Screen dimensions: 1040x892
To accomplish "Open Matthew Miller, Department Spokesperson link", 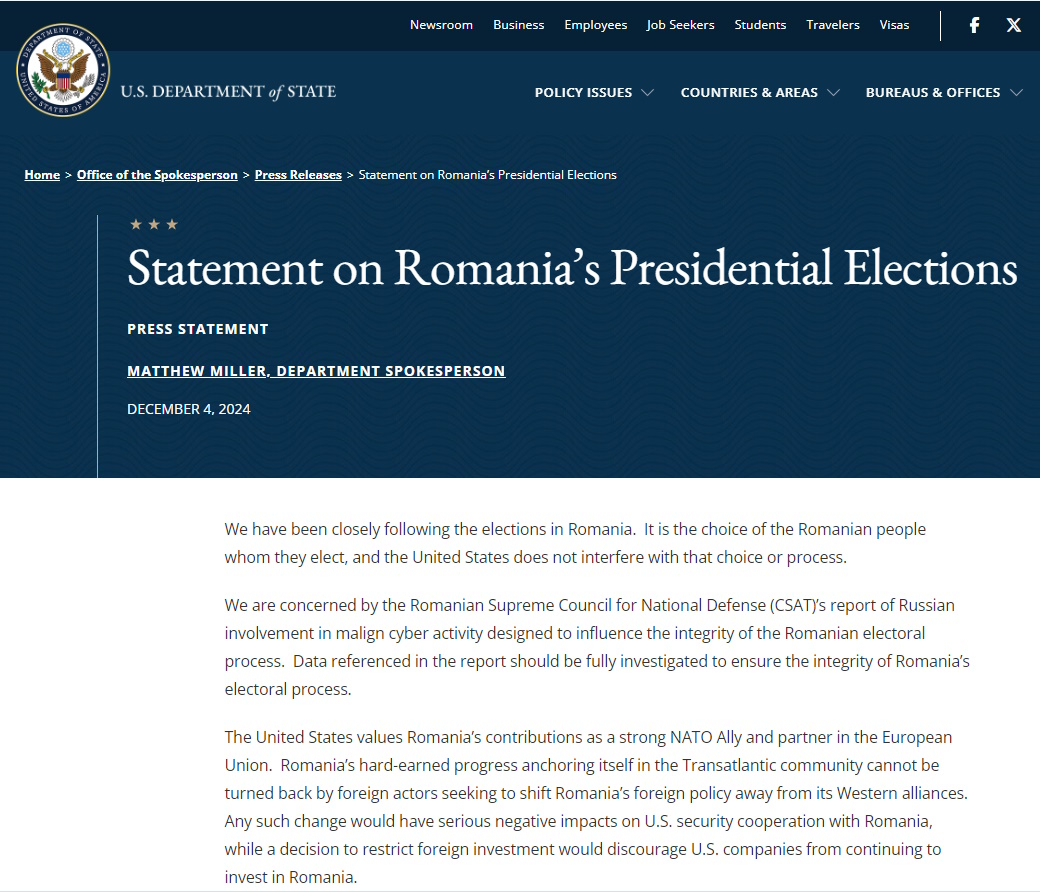I will click(x=316, y=371).
